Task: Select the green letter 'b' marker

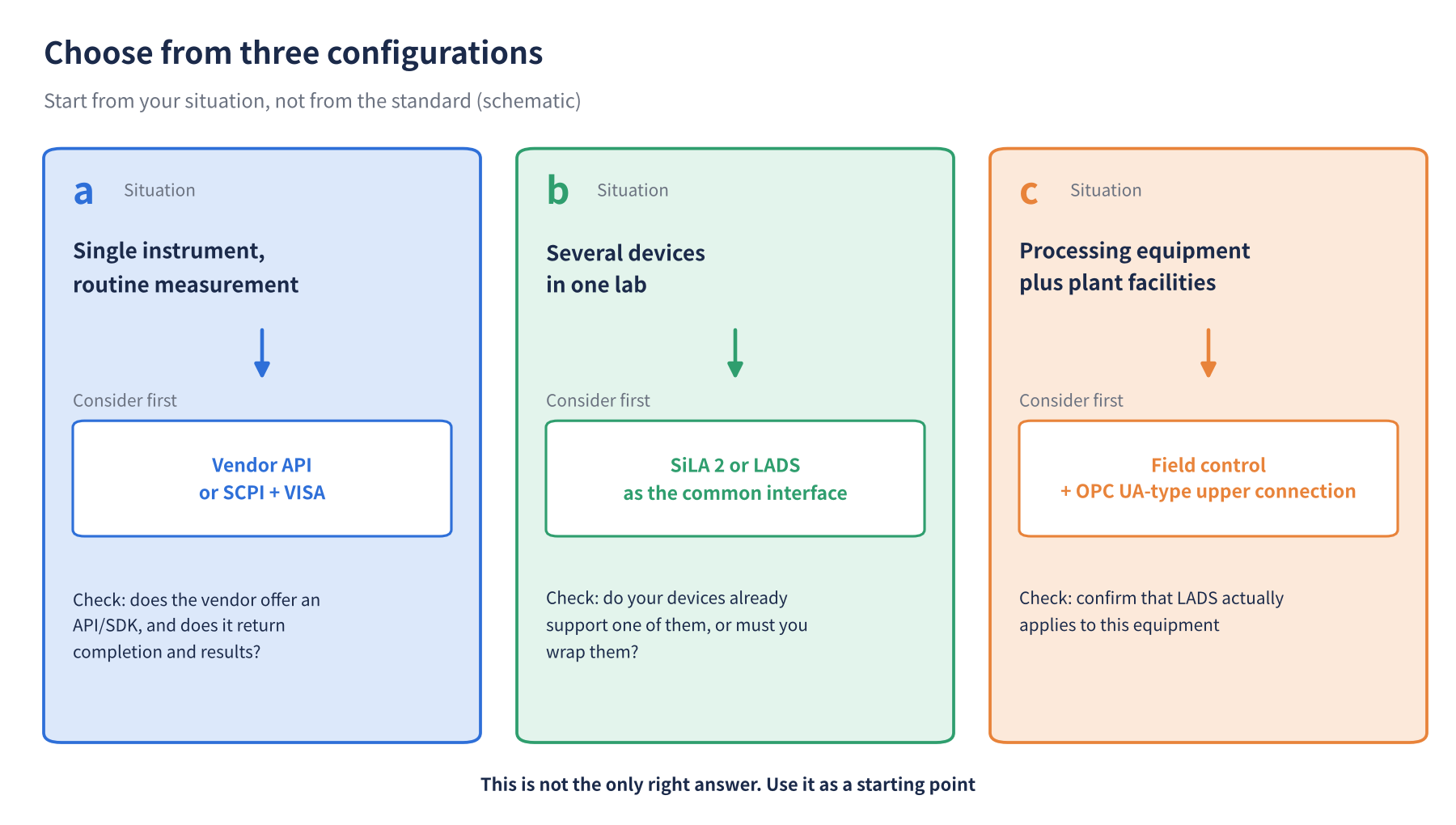Action: (557, 190)
